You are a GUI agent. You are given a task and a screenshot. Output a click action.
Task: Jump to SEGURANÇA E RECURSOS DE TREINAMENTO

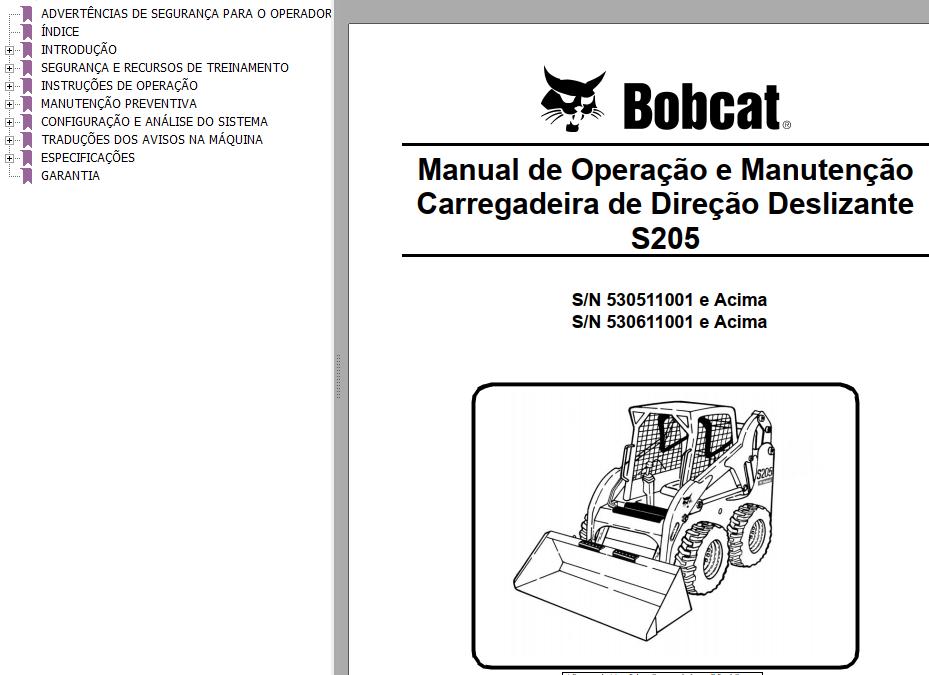[x=165, y=68]
